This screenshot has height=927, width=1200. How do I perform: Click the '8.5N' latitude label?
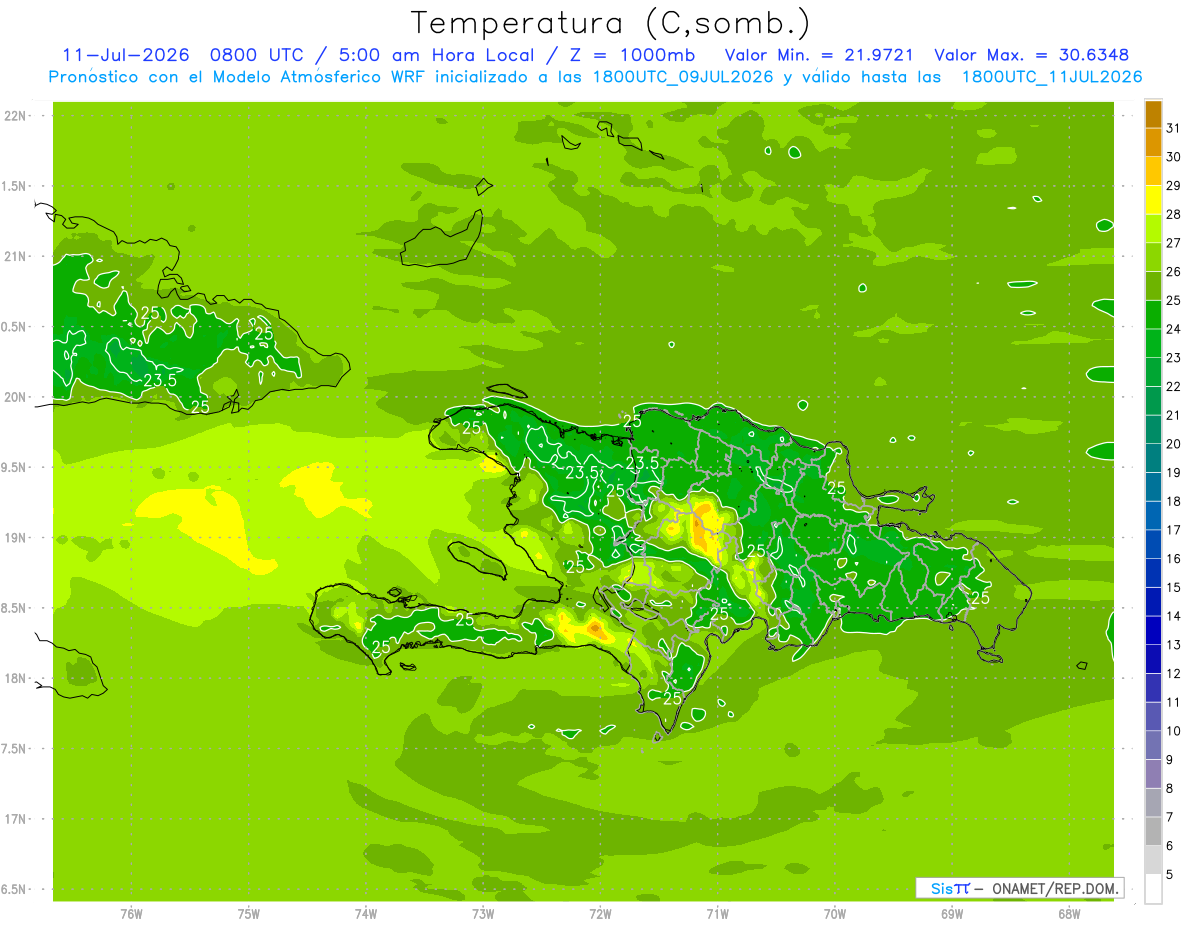pyautogui.click(x=15, y=609)
